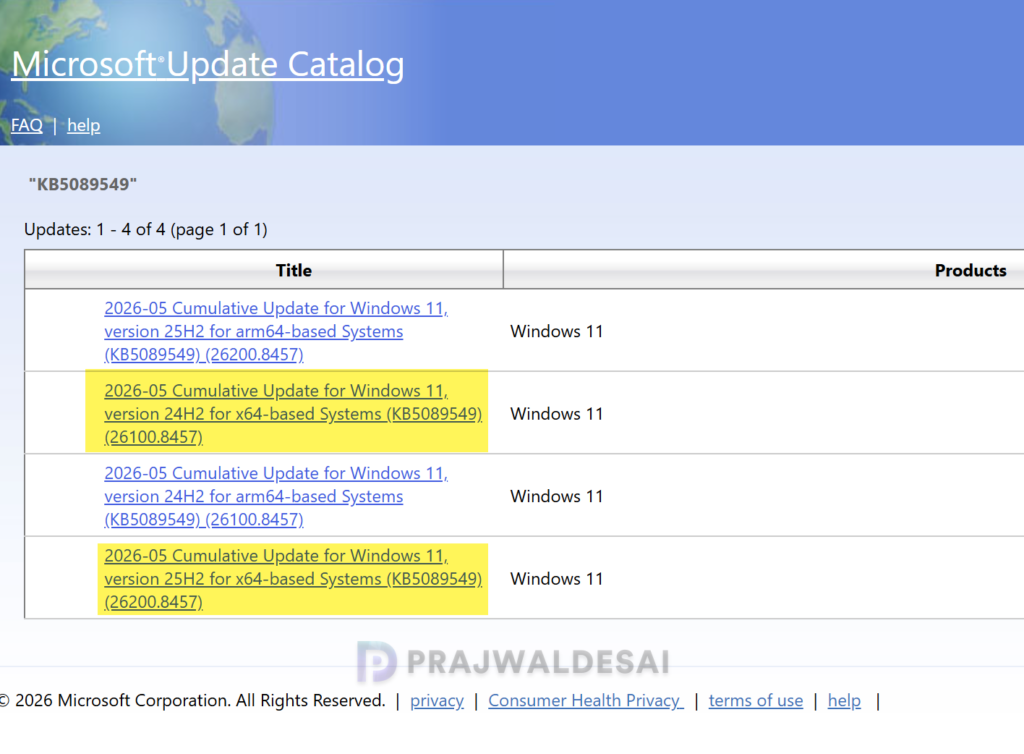1024x754 pixels.
Task: Open the help link in header
Action: [x=84, y=125]
